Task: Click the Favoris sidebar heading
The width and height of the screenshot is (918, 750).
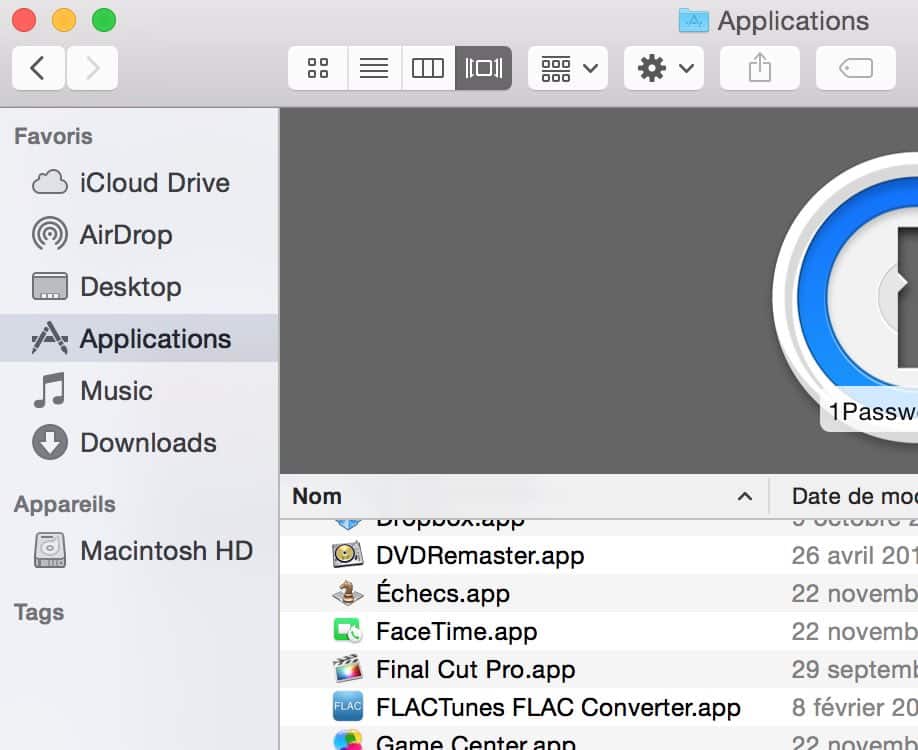Action: tap(53, 136)
